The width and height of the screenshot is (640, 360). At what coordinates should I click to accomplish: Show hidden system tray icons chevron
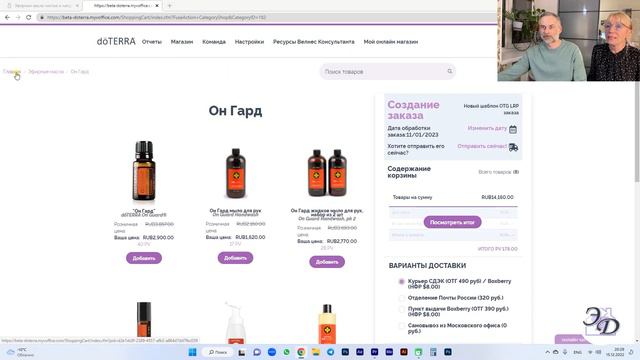pyautogui.click(x=547, y=352)
